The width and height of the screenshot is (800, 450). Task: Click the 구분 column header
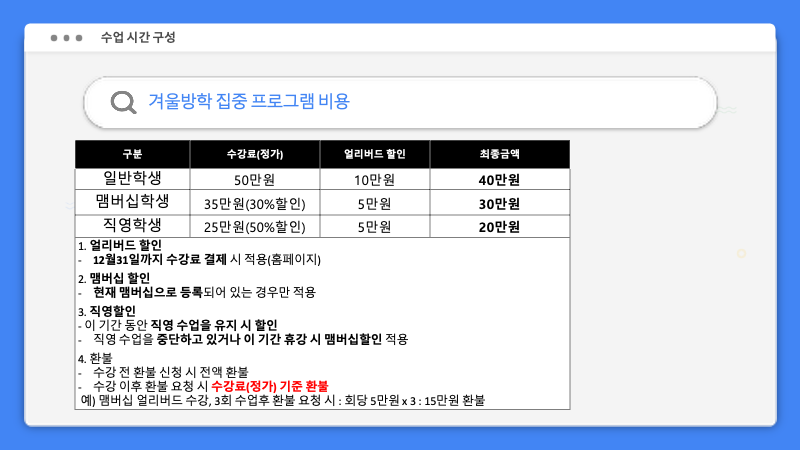132,154
